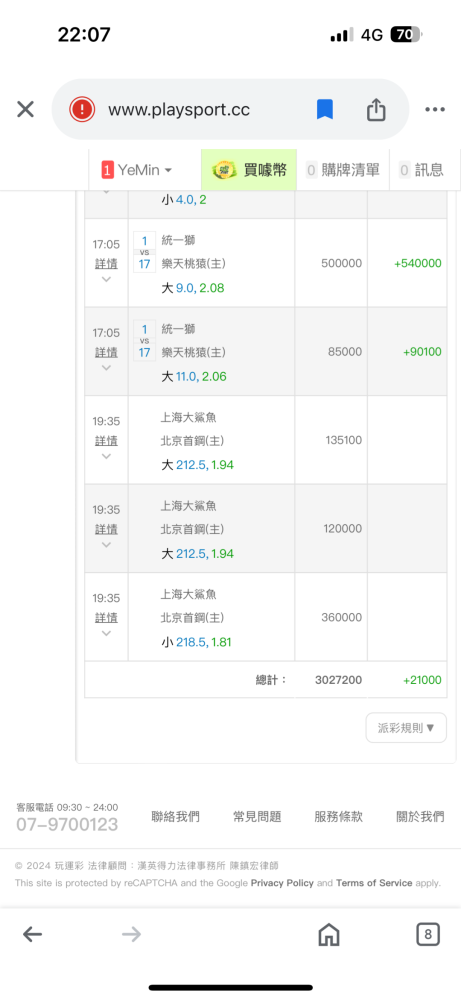Open the 聯絡我們 footer link

point(175,816)
